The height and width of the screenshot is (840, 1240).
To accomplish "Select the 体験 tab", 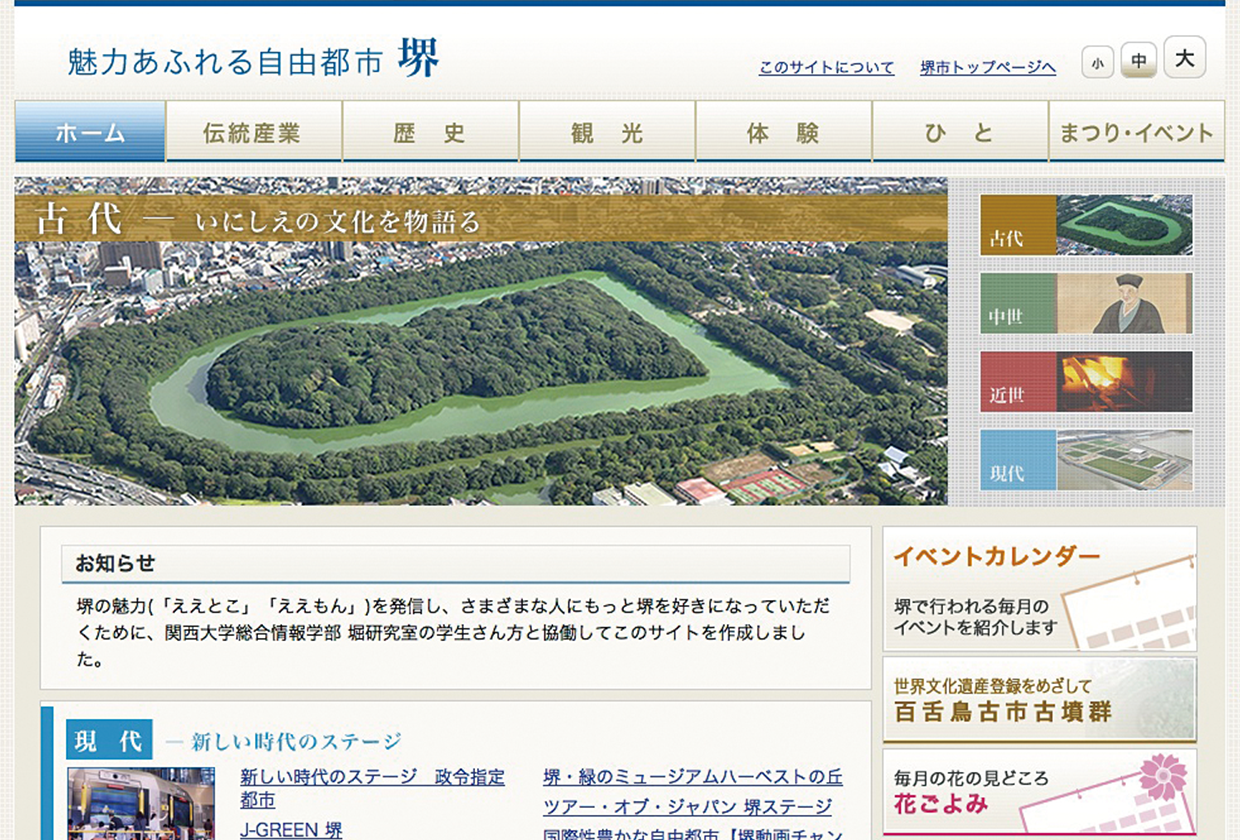I will 783,132.
